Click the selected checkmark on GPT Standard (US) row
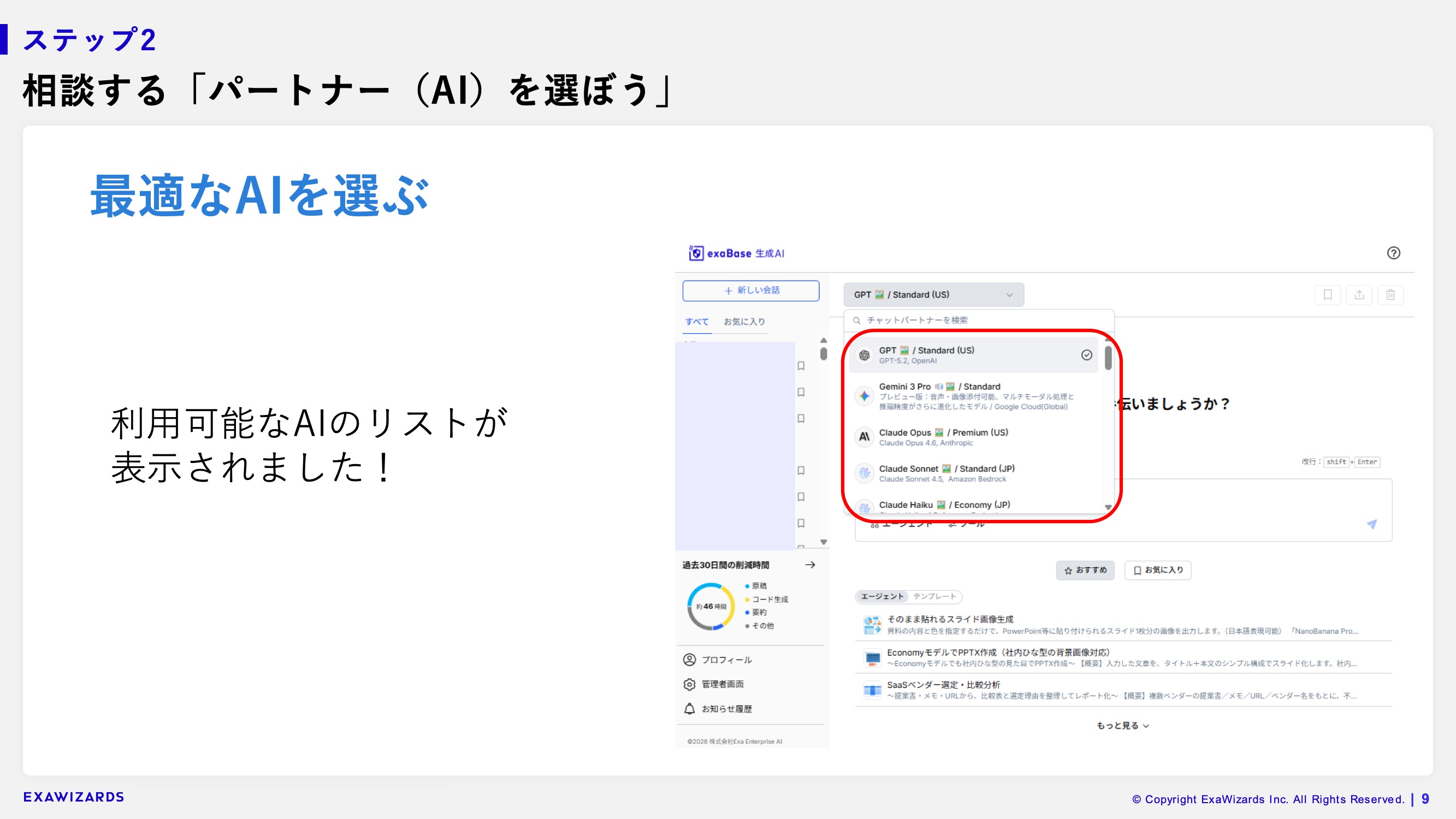Viewport: 1456px width, 819px height. (1086, 355)
